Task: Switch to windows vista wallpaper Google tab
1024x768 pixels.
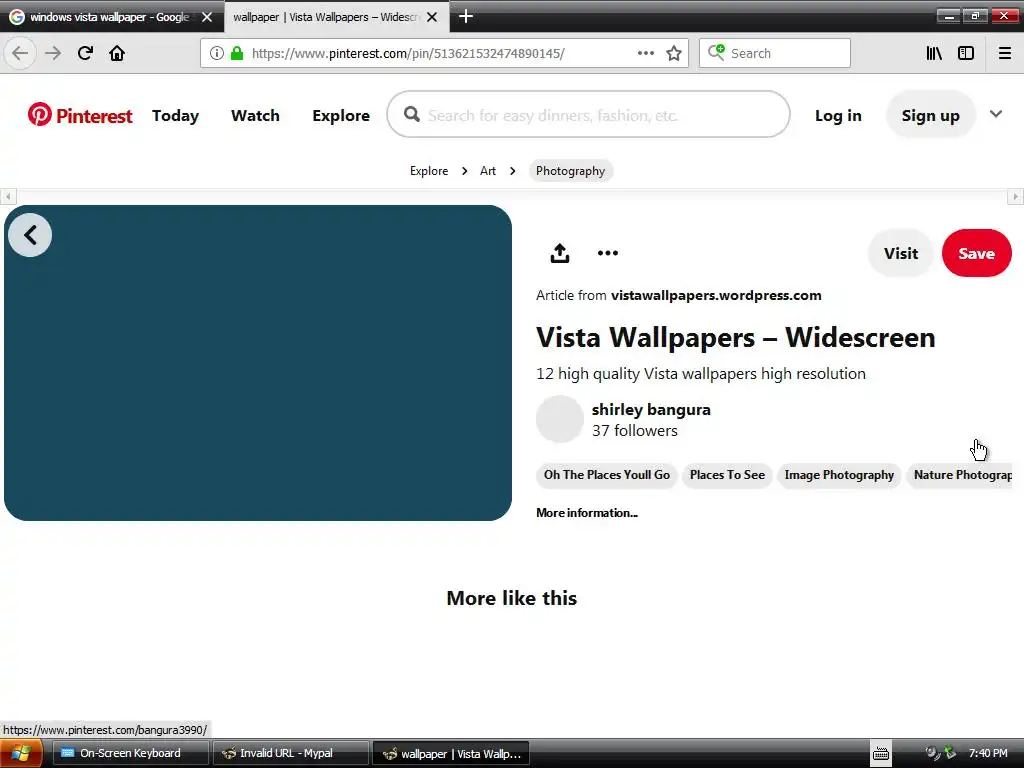Action: pyautogui.click(x=111, y=17)
